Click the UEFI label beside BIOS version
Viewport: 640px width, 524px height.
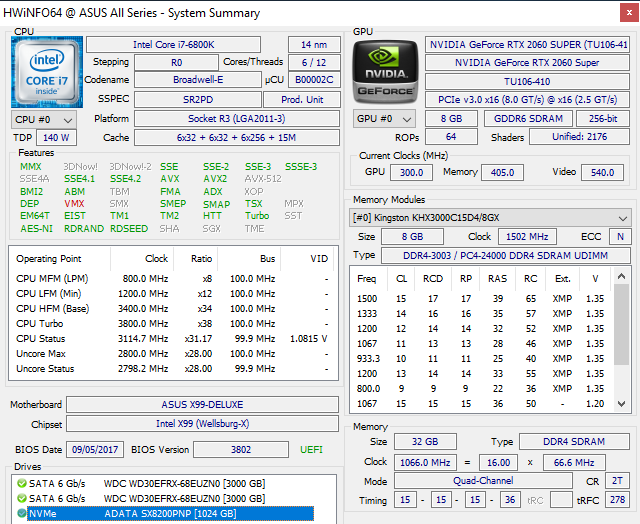(x=311, y=450)
